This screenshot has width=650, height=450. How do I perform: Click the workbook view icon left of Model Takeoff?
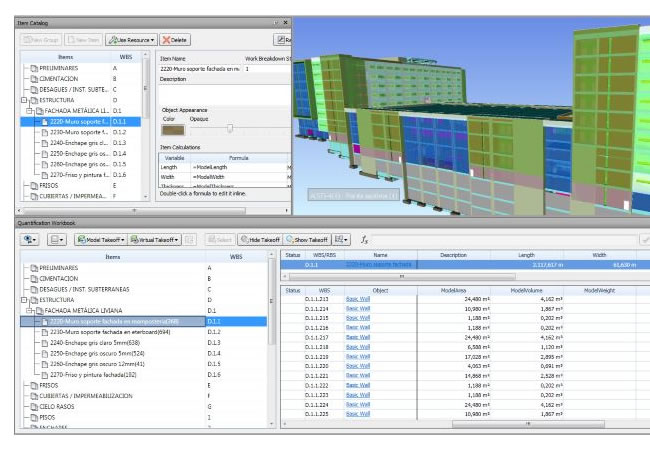point(57,240)
